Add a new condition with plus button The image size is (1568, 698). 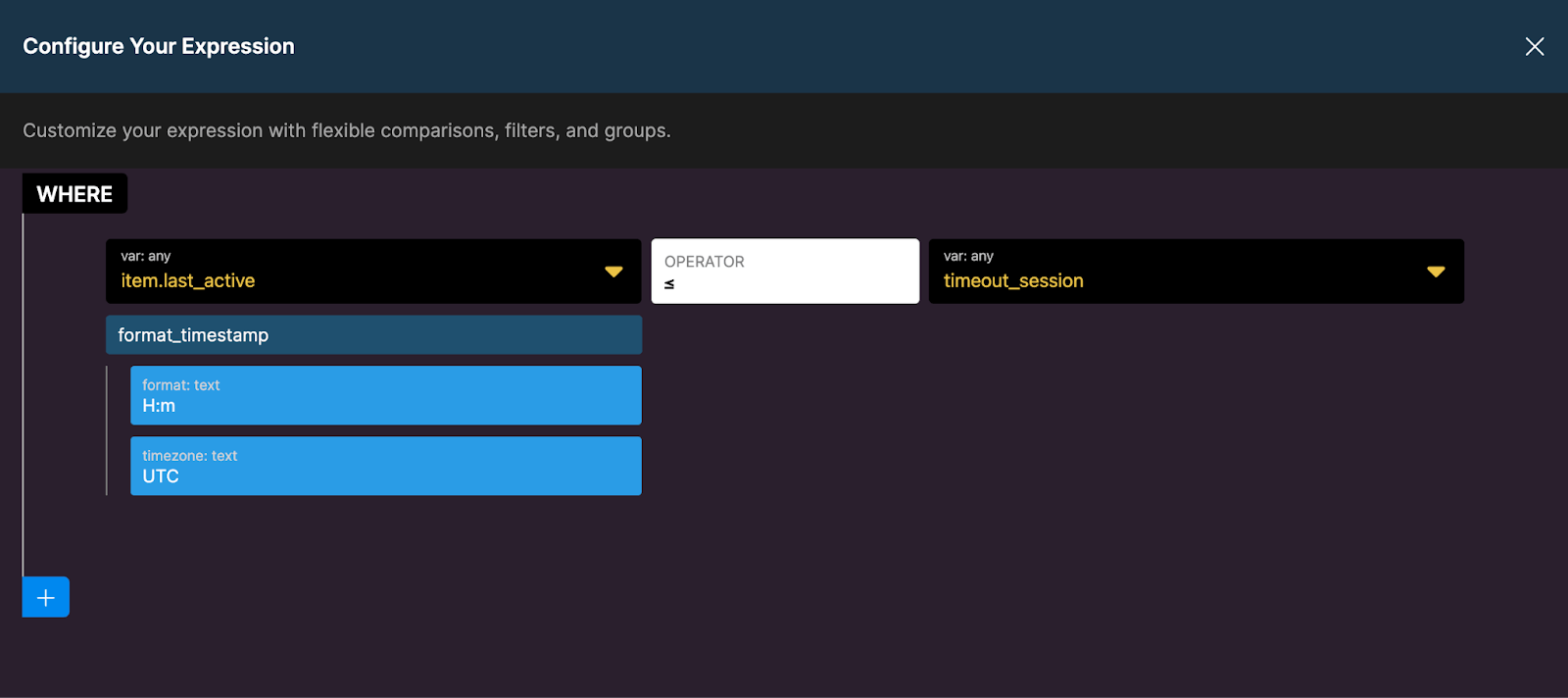coord(46,597)
